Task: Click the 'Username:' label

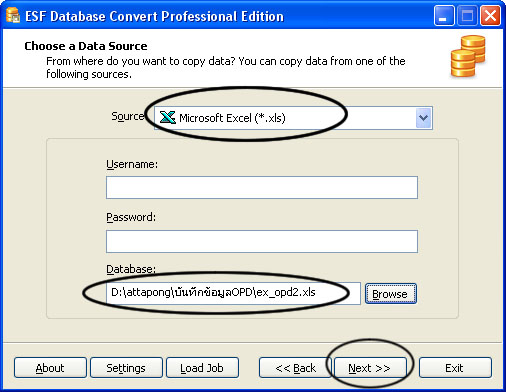Action: [132, 164]
